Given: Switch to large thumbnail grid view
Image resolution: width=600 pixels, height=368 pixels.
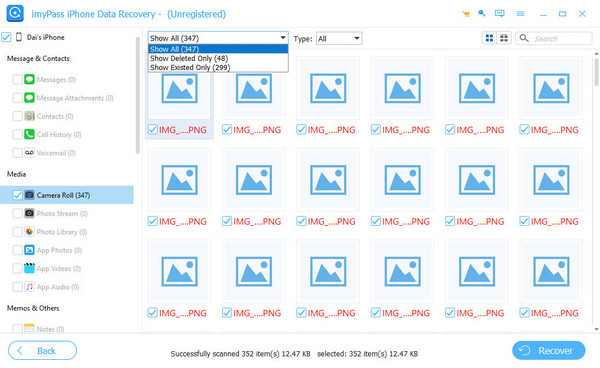Looking at the screenshot, I should pyautogui.click(x=489, y=38).
